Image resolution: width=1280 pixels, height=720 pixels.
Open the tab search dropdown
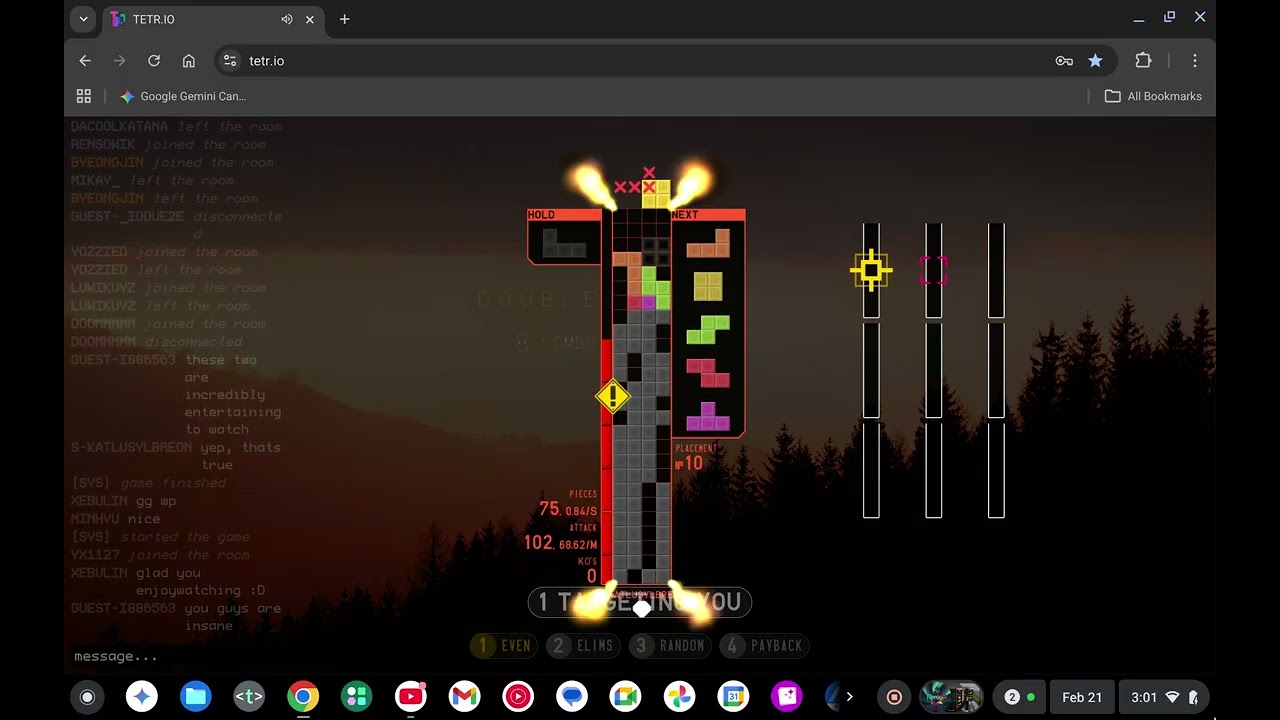(x=84, y=19)
